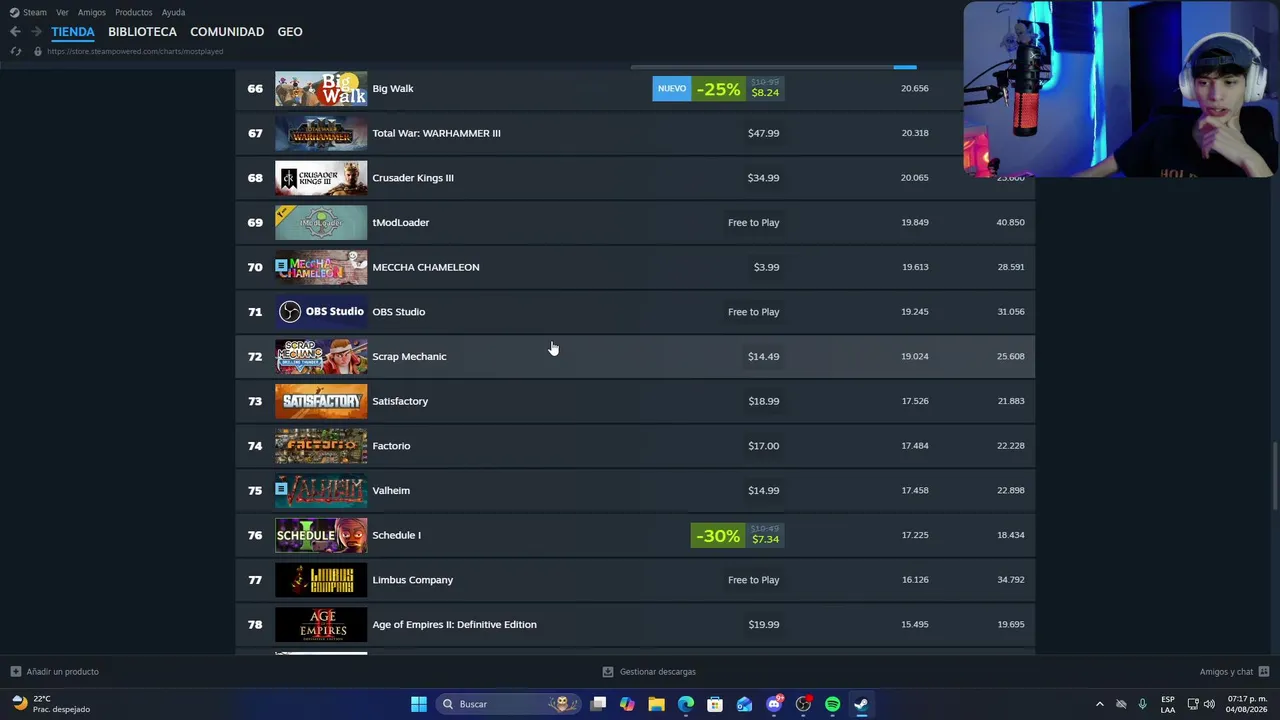Click the downloads icon in the bottom bar
1280x720 pixels.
pyautogui.click(x=608, y=672)
